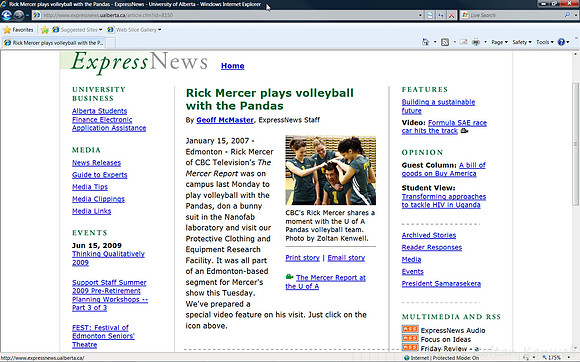Open A bill of goods on Buy America link
The width and height of the screenshot is (580, 362).
444,169
